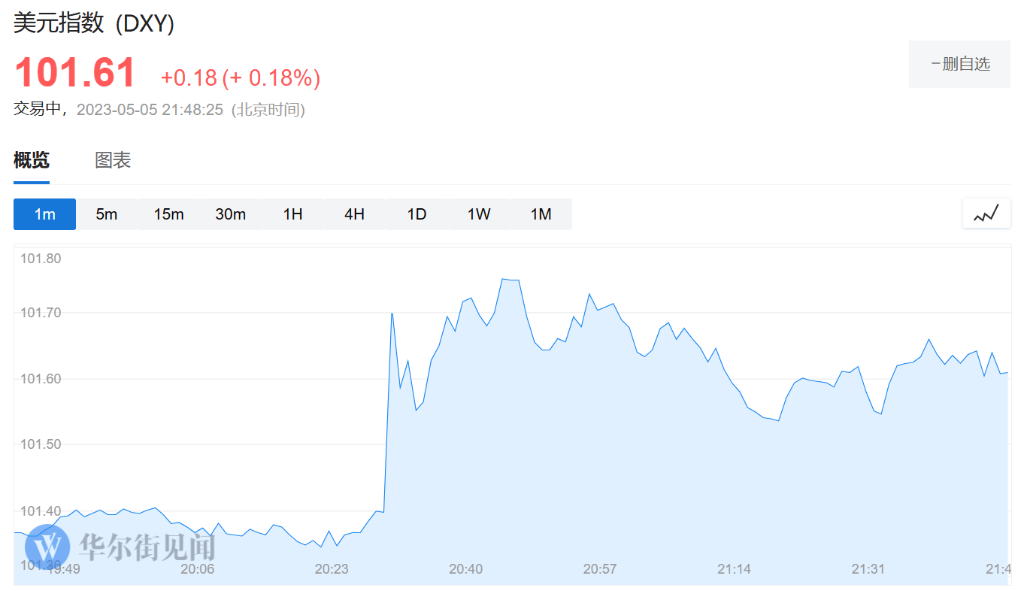Select the 15m timeframe
Viewport: 1024px width, 591px height.
point(169,213)
